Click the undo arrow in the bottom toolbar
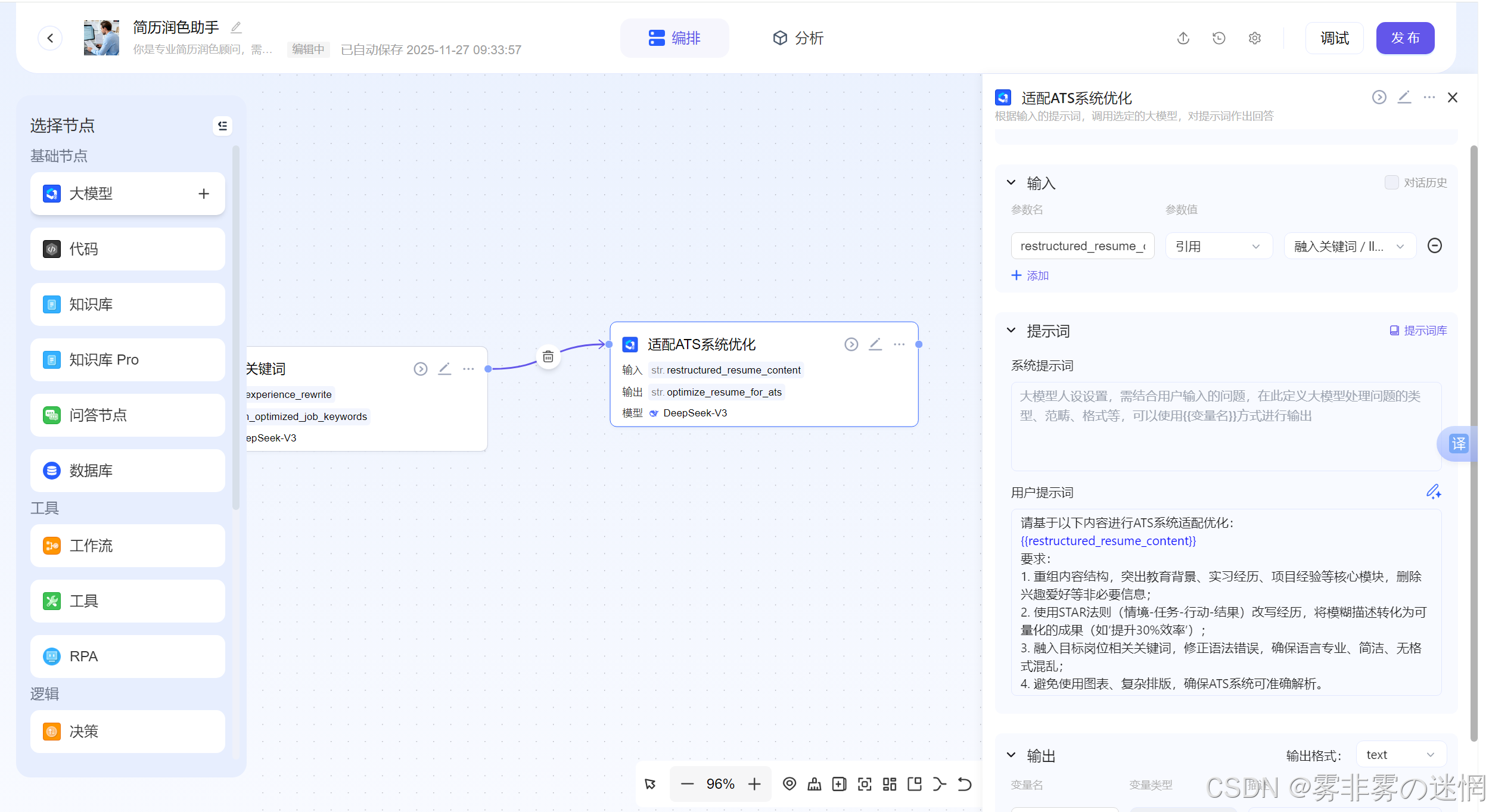Viewport: 1489px width, 812px height. coord(965,784)
